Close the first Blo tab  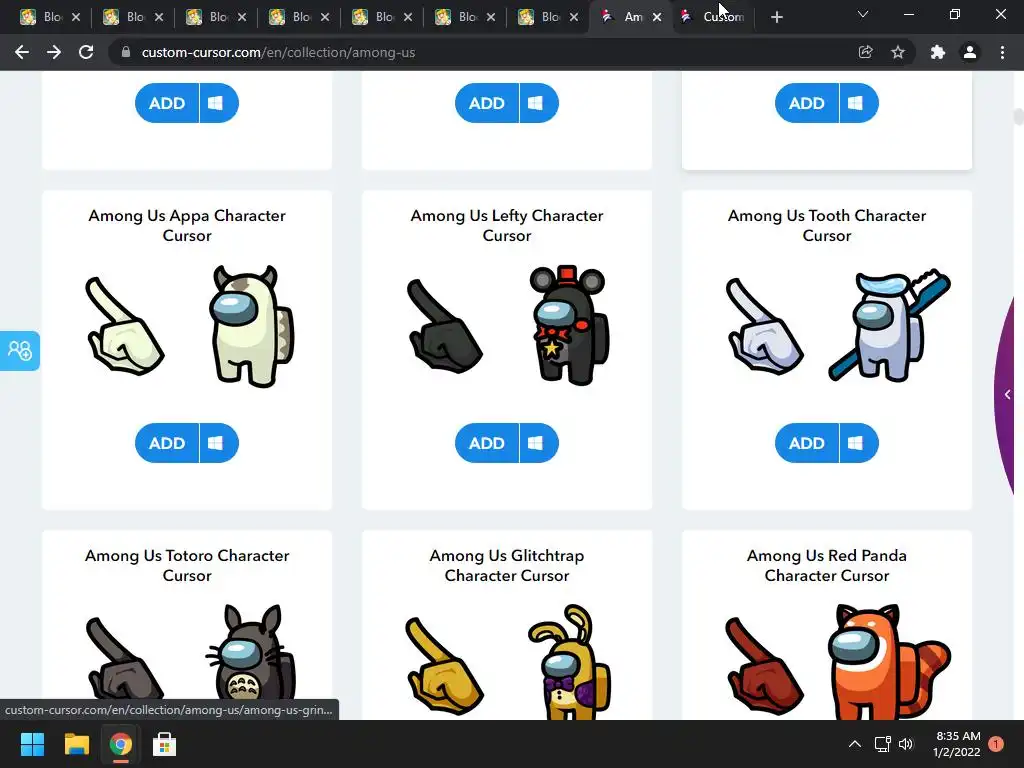tap(76, 17)
